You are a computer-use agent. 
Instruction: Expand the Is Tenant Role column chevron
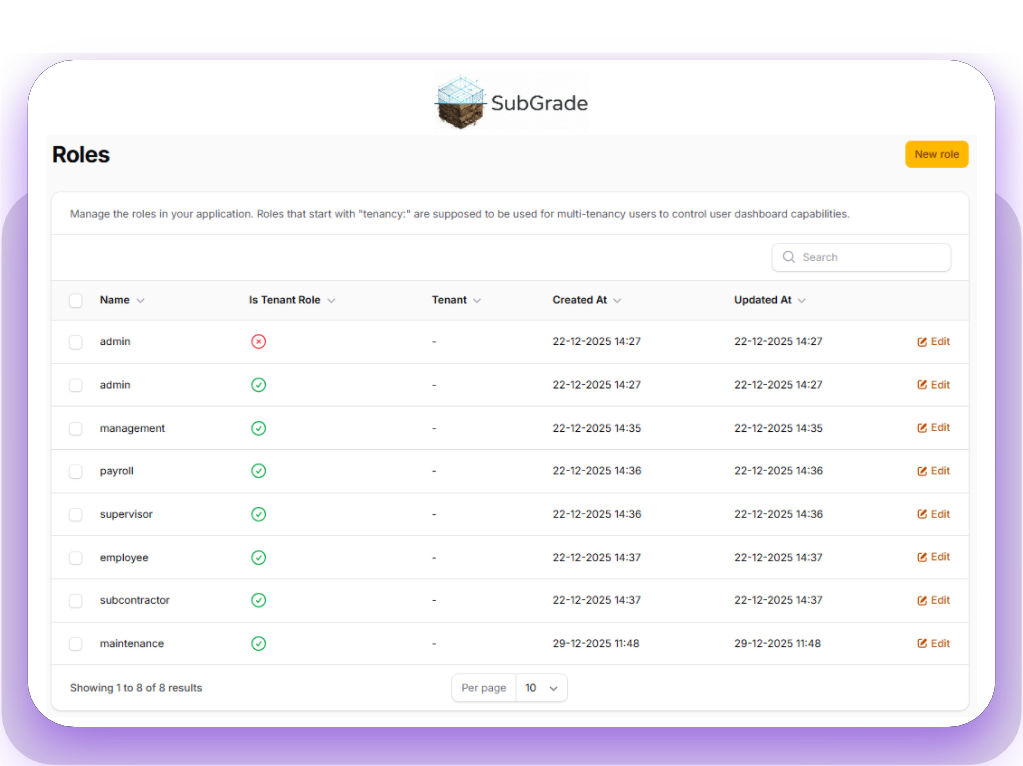point(331,300)
